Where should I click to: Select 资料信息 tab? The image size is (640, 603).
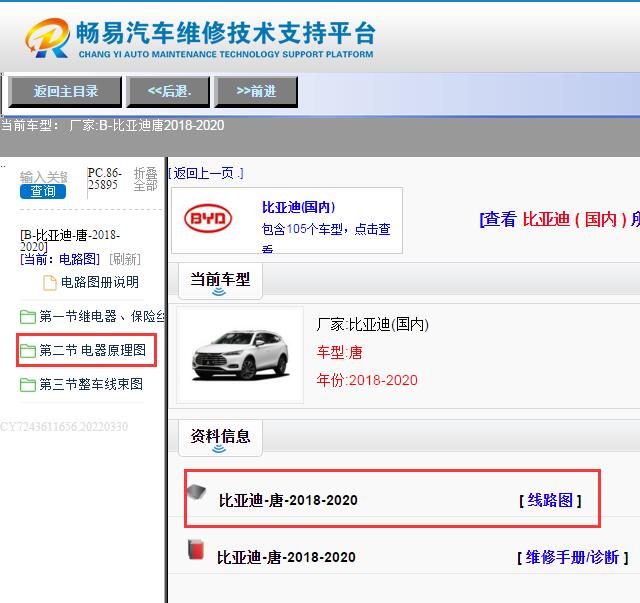pyautogui.click(x=220, y=436)
